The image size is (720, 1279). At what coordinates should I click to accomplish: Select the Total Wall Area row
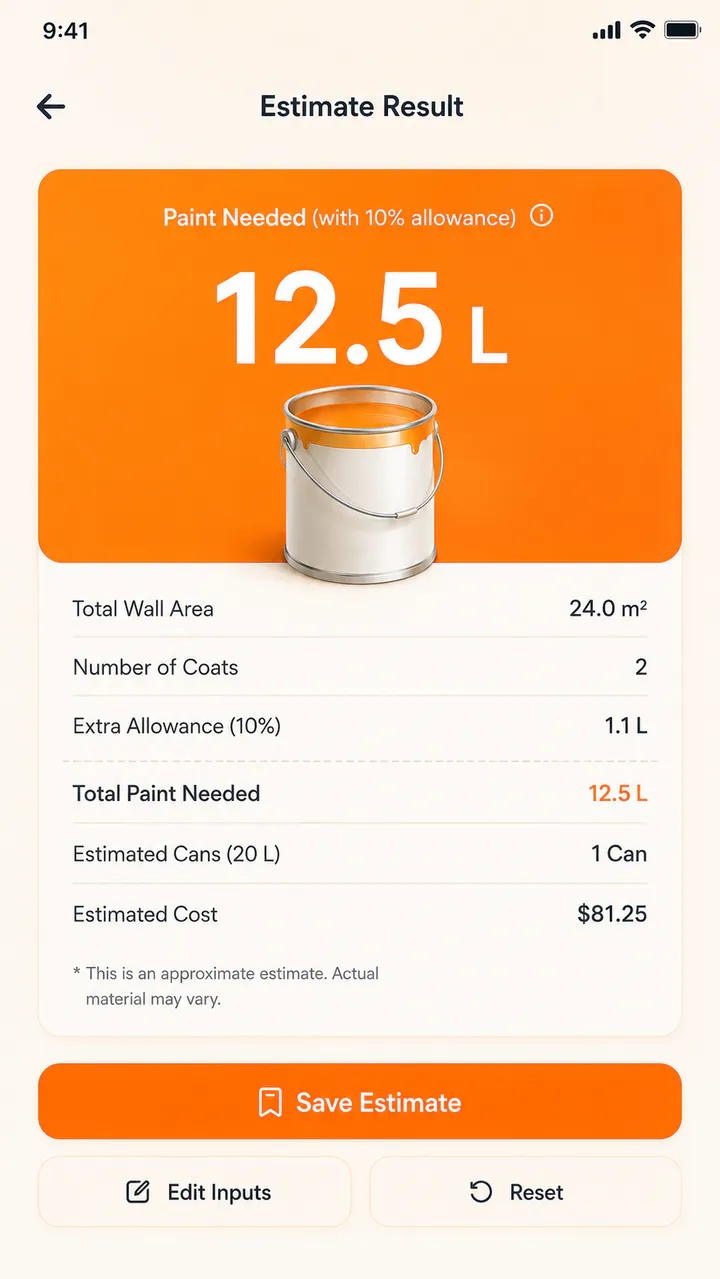click(x=360, y=608)
